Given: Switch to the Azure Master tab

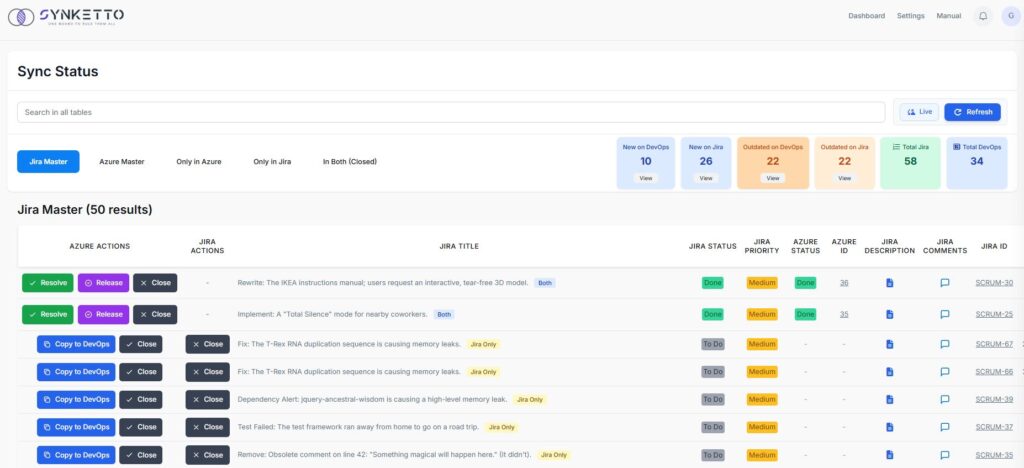Looking at the screenshot, I should pos(121,161).
